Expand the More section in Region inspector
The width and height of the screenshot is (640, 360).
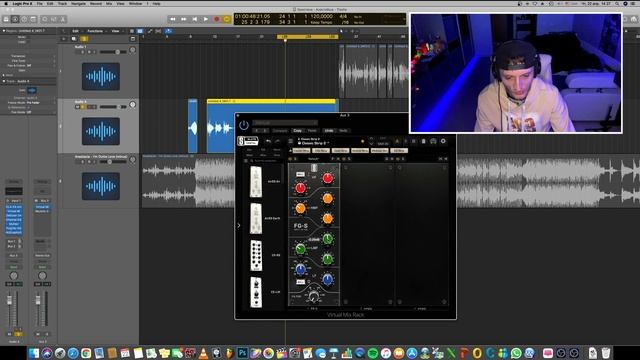4,75
